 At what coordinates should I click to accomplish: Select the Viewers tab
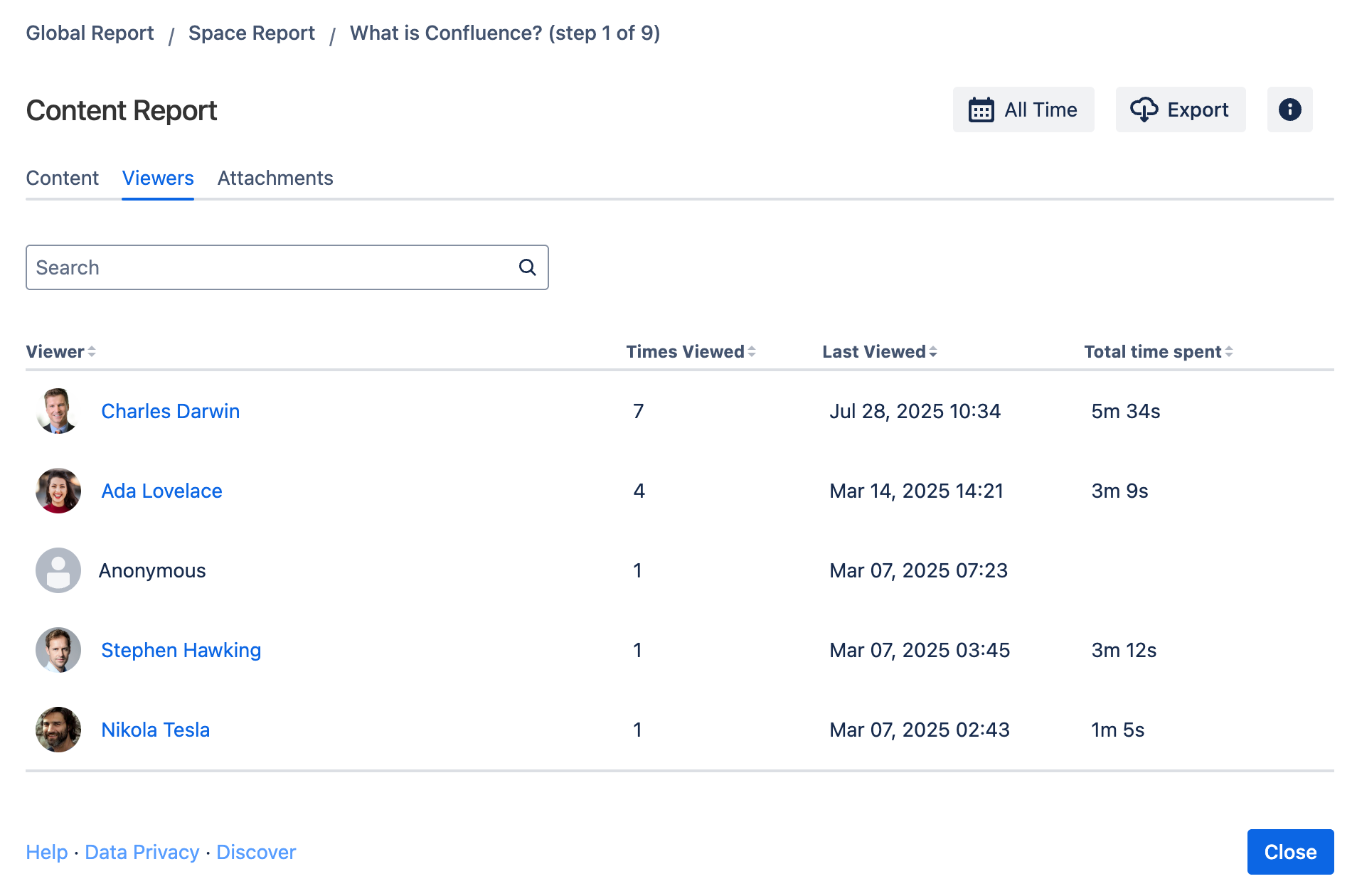click(x=158, y=178)
